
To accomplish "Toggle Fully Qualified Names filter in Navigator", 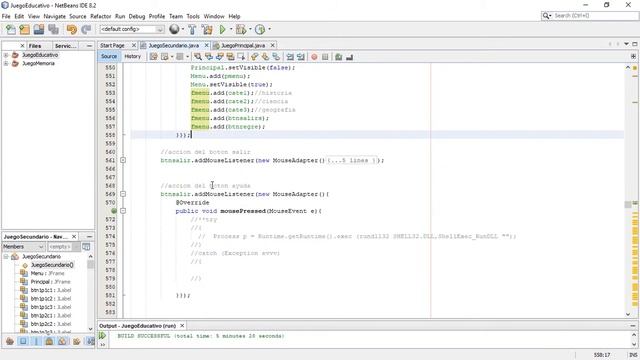I will click(76, 341).
